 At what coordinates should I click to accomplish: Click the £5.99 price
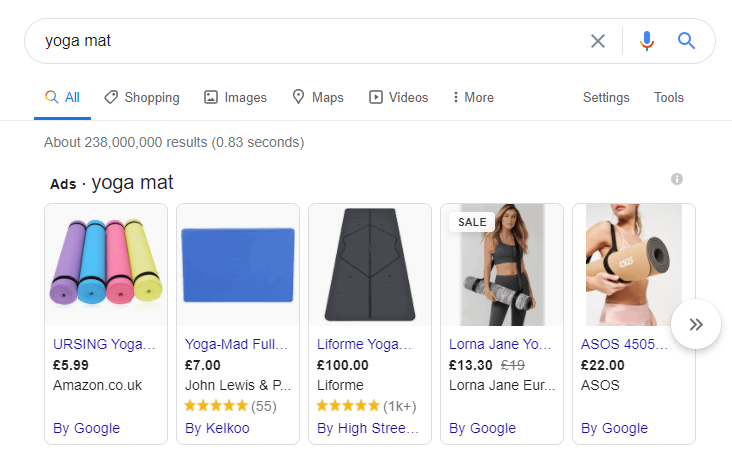click(x=70, y=365)
